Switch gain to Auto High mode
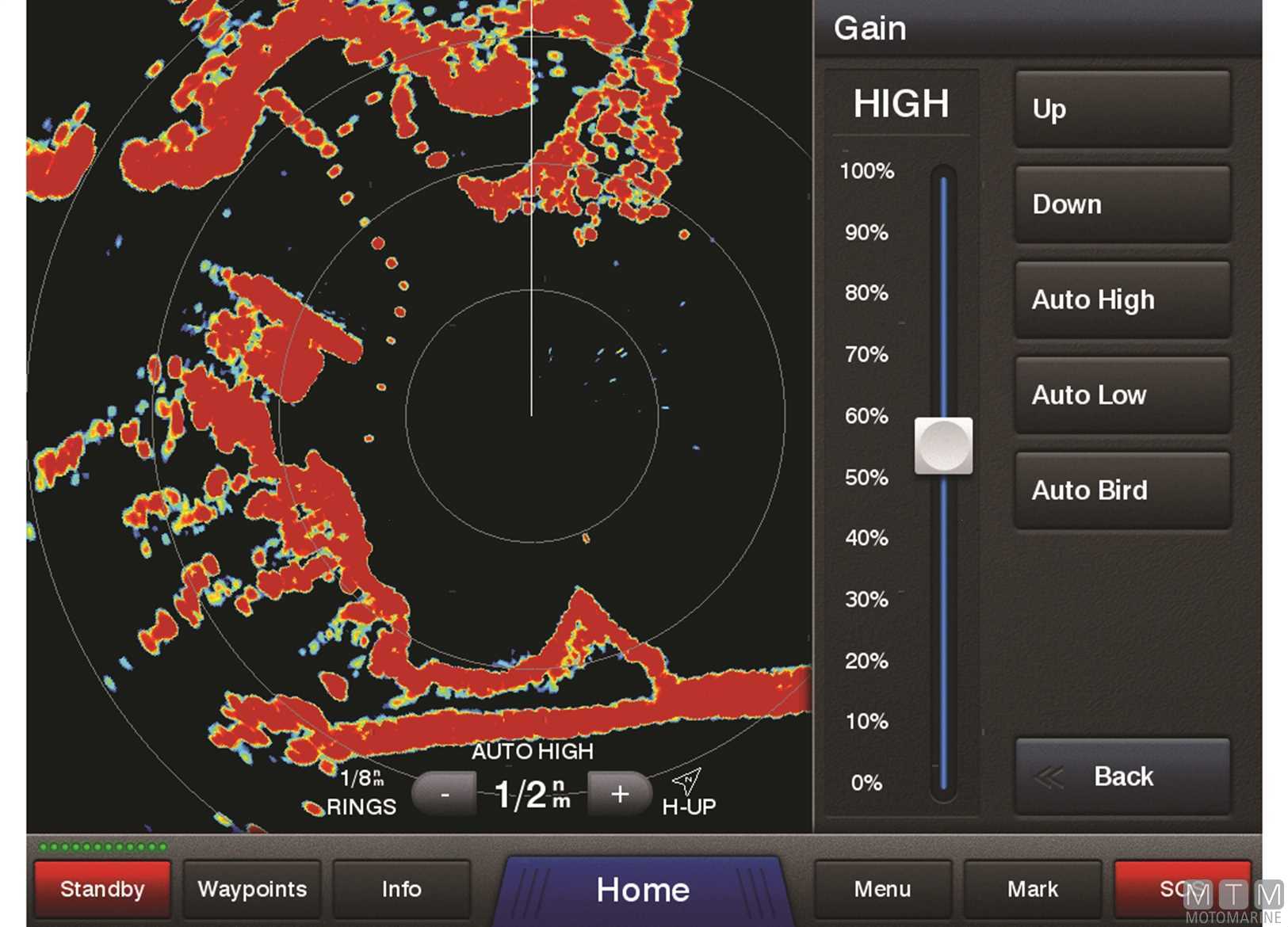 1122,300
